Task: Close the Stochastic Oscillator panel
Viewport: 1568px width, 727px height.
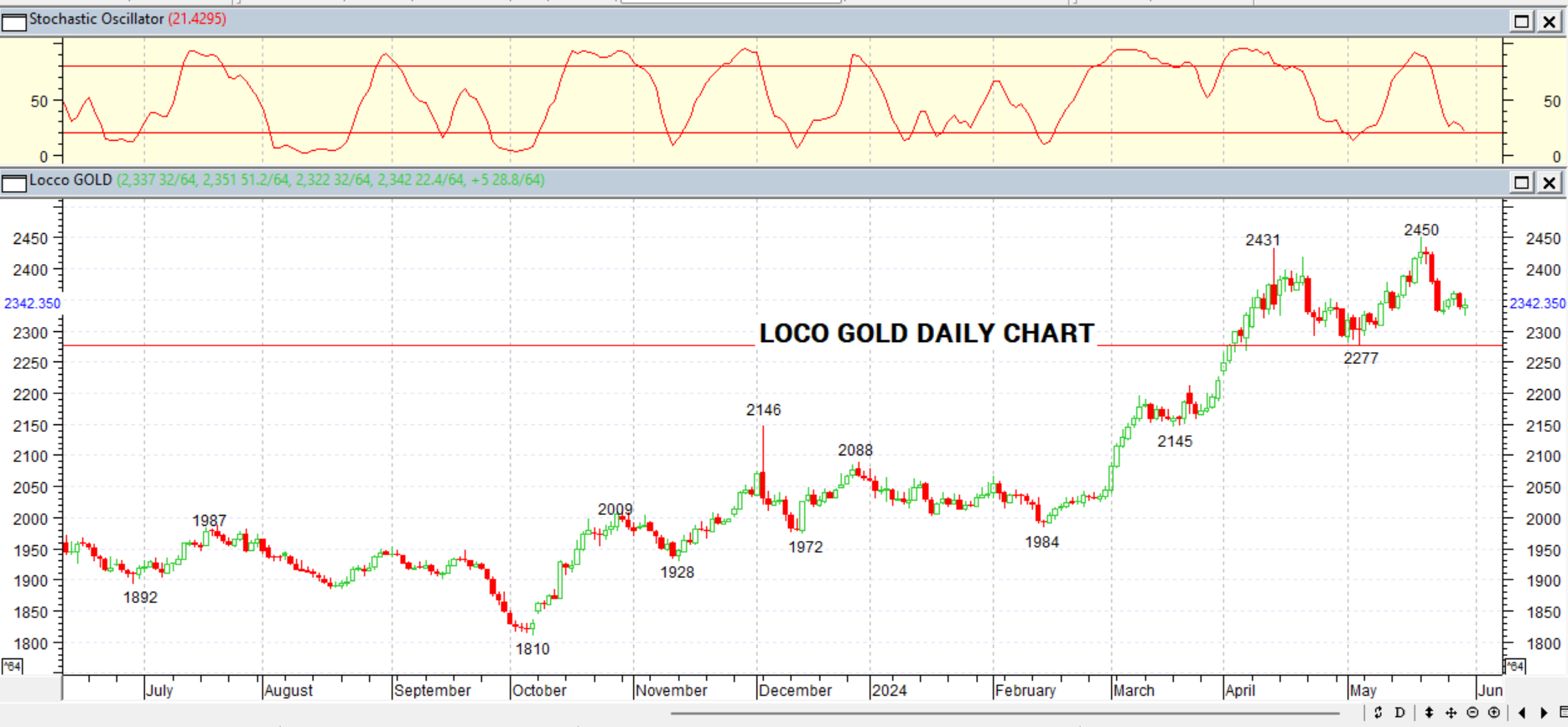Action: (1550, 22)
